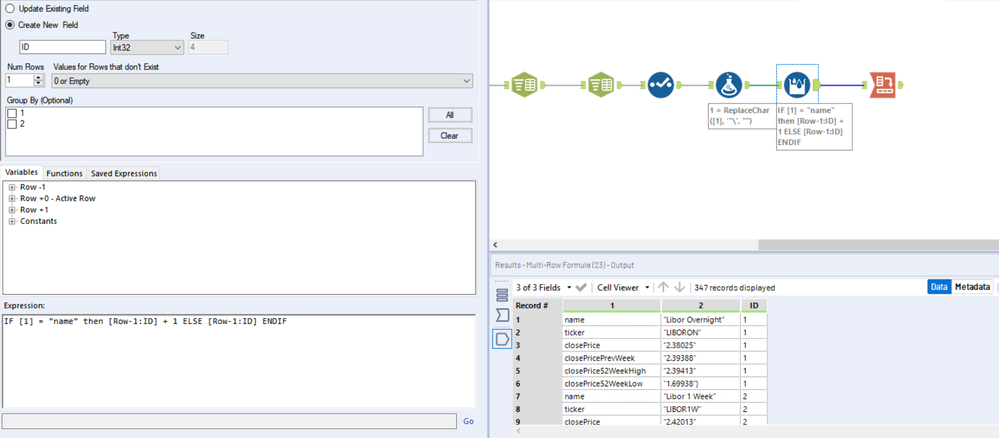Expand the Row +1 variables node
Viewport: 999px width, 438px height.
[x=12, y=210]
